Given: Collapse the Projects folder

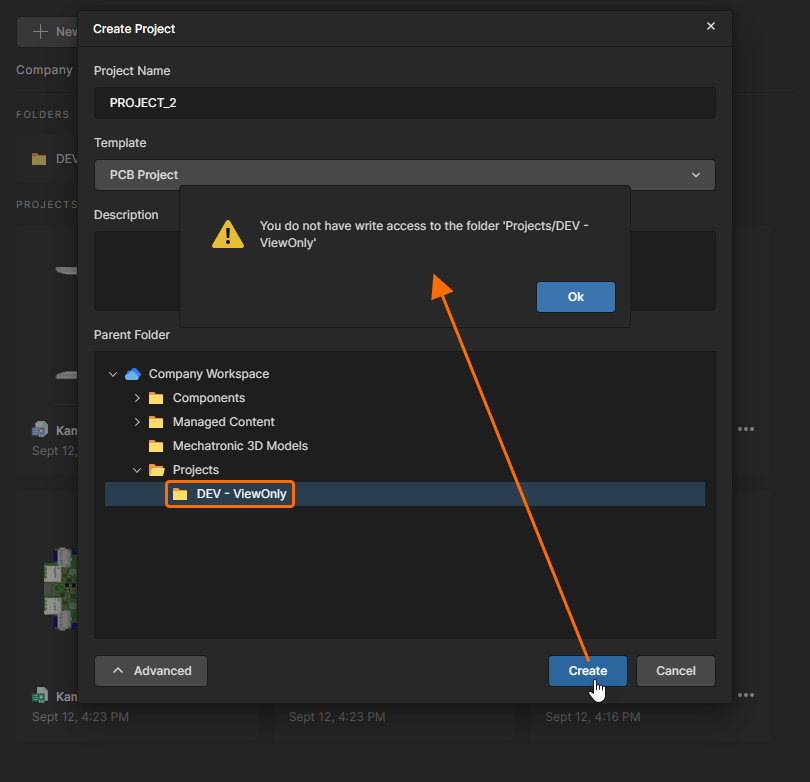Looking at the screenshot, I should pyautogui.click(x=137, y=470).
